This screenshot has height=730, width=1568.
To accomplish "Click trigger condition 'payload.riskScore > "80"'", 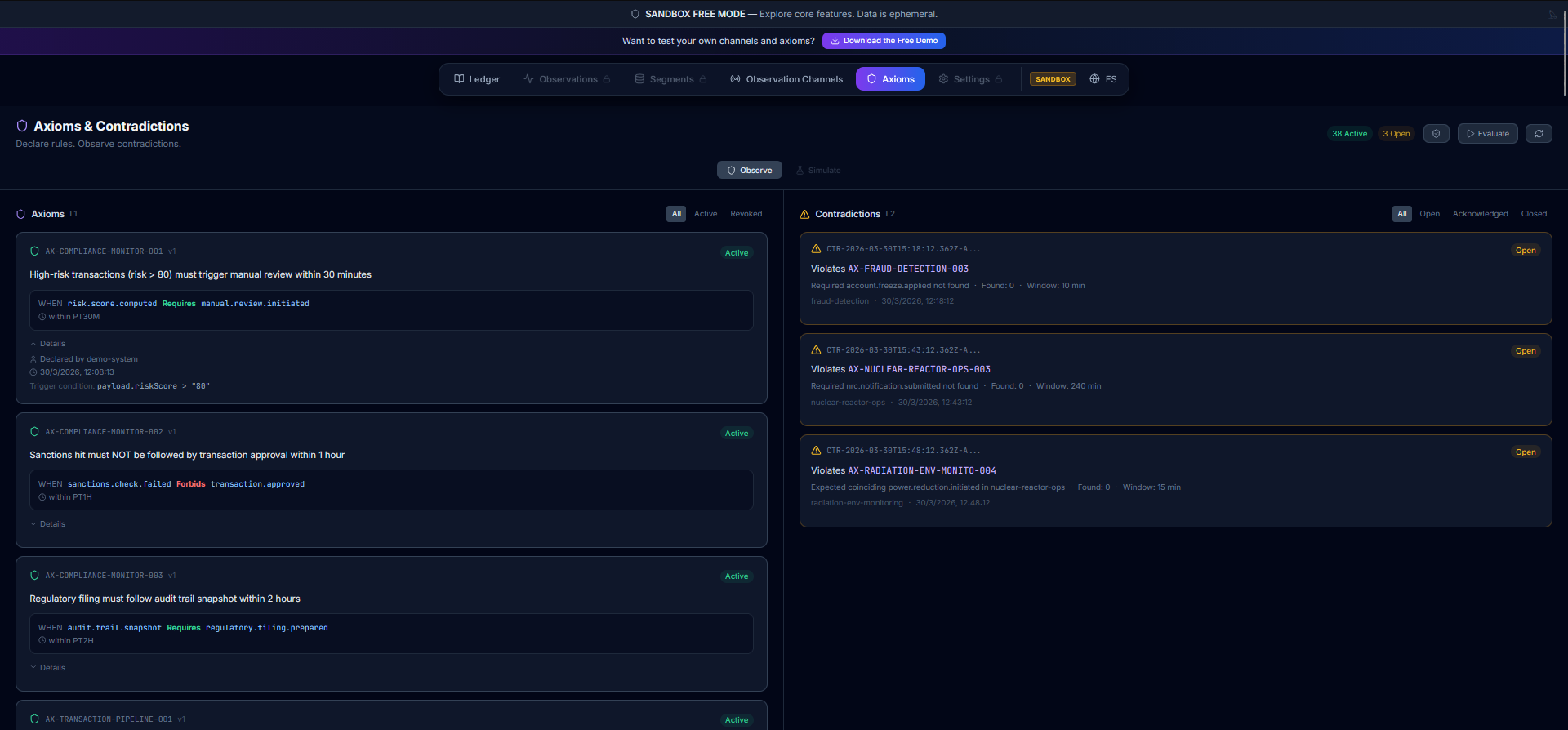I will pyautogui.click(x=154, y=386).
